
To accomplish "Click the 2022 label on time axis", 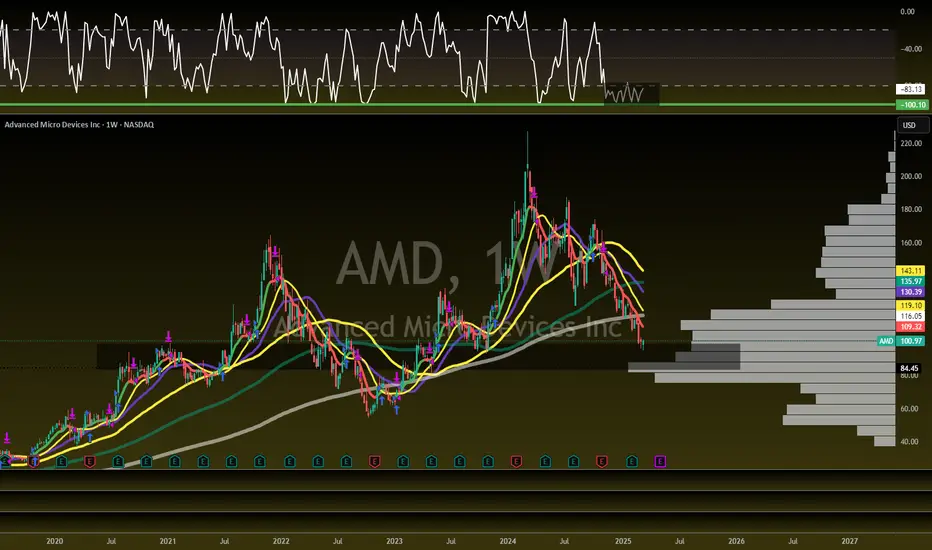I will point(281,541).
